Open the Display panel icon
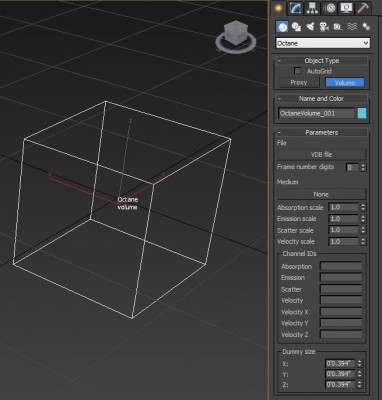Viewport: 382px width, 400px height. coord(346,8)
